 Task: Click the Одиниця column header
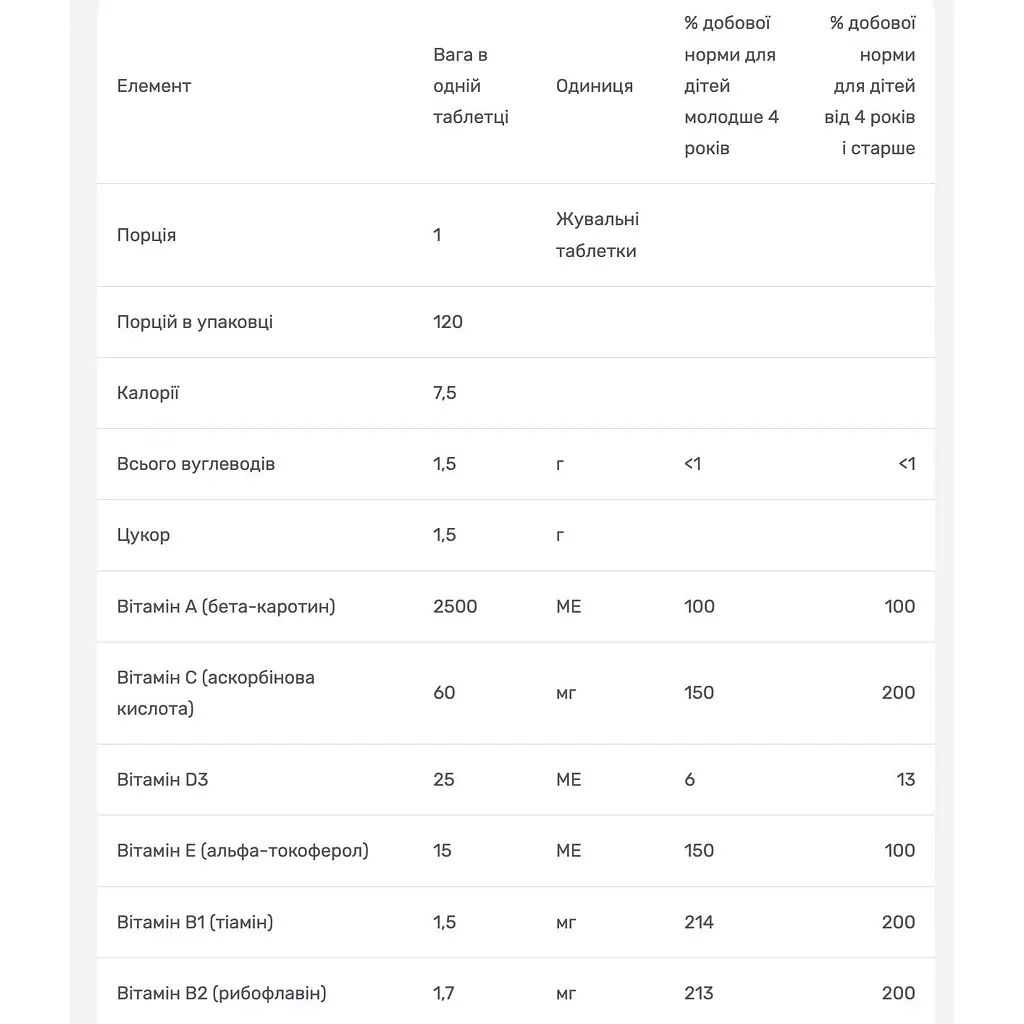(594, 86)
